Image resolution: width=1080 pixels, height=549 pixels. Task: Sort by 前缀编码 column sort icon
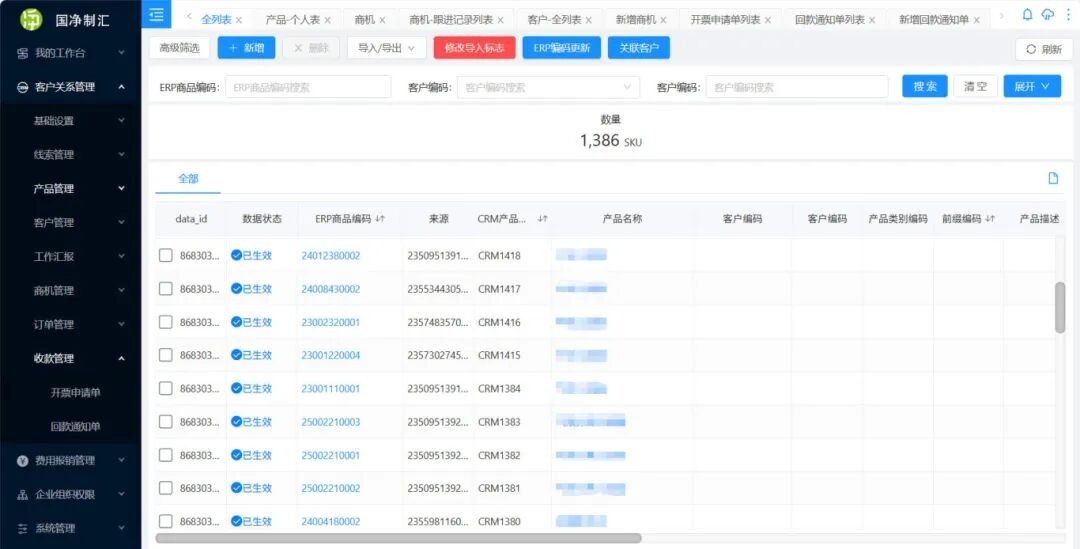click(990, 219)
